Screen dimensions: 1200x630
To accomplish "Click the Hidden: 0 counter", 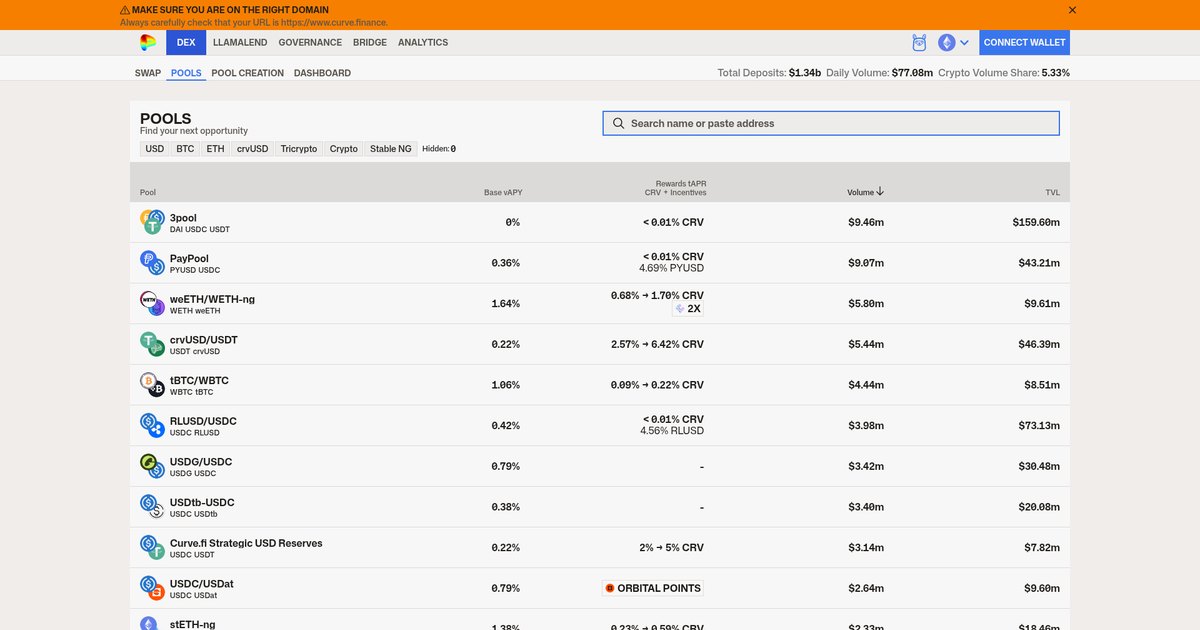I will tap(439, 148).
